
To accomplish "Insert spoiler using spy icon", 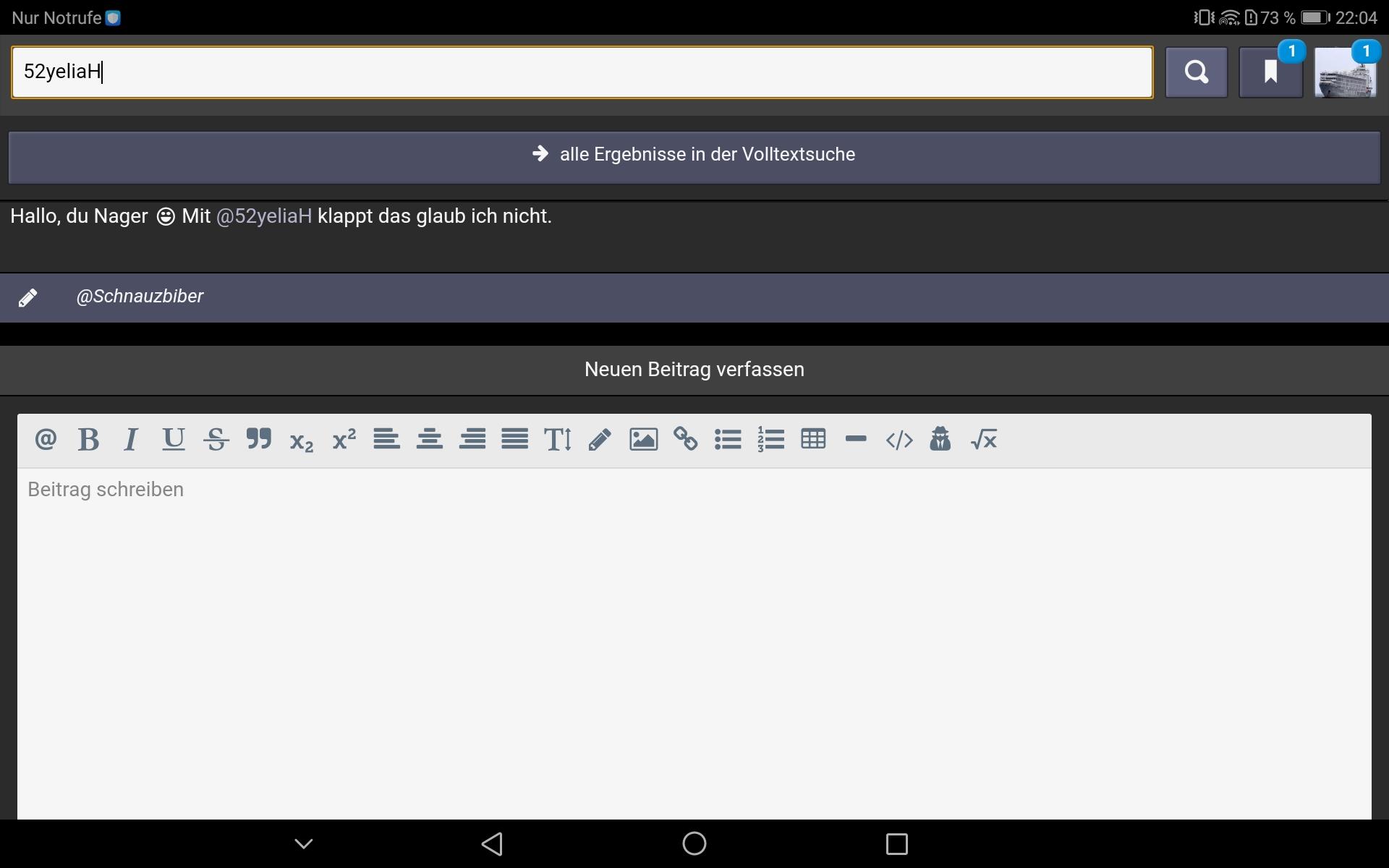I will (940, 439).
